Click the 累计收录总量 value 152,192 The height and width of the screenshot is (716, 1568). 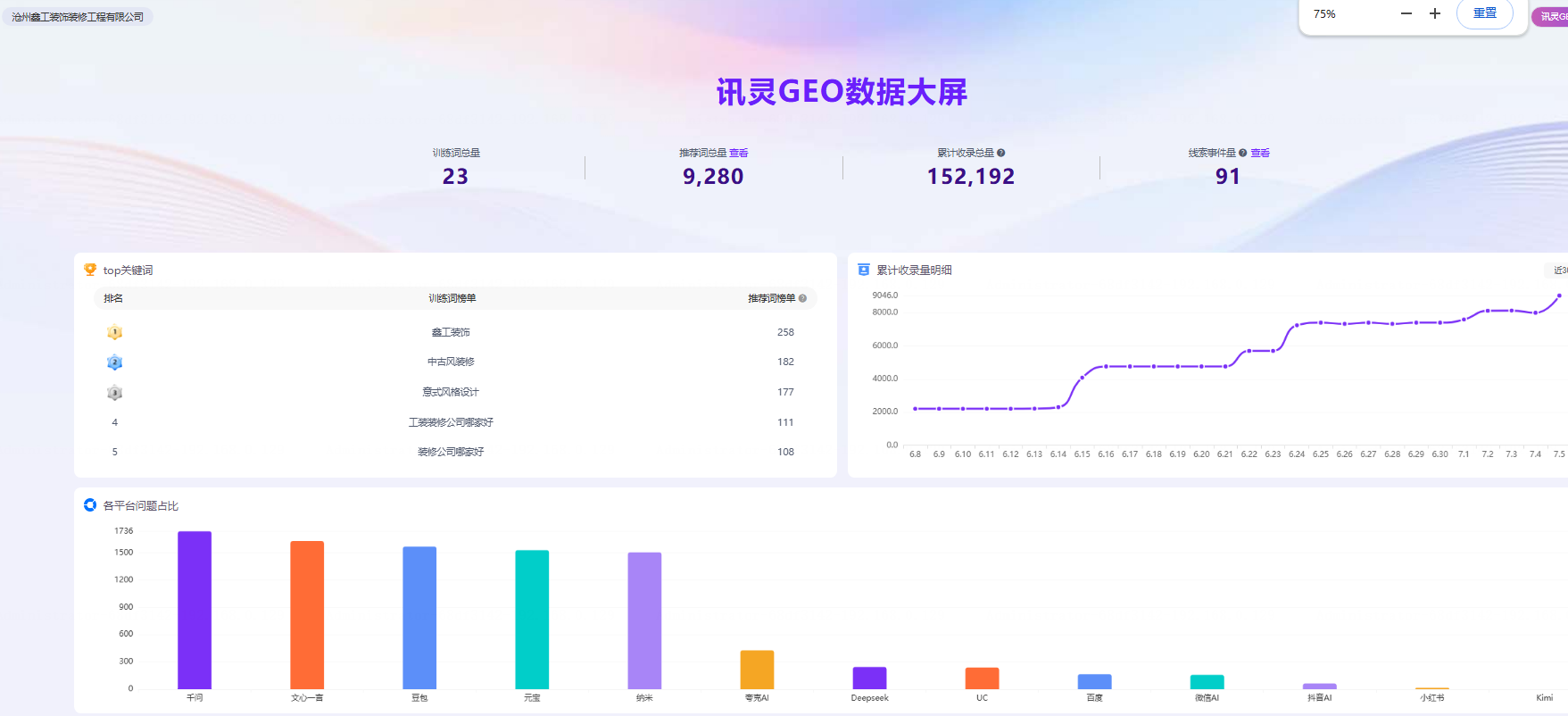point(971,177)
